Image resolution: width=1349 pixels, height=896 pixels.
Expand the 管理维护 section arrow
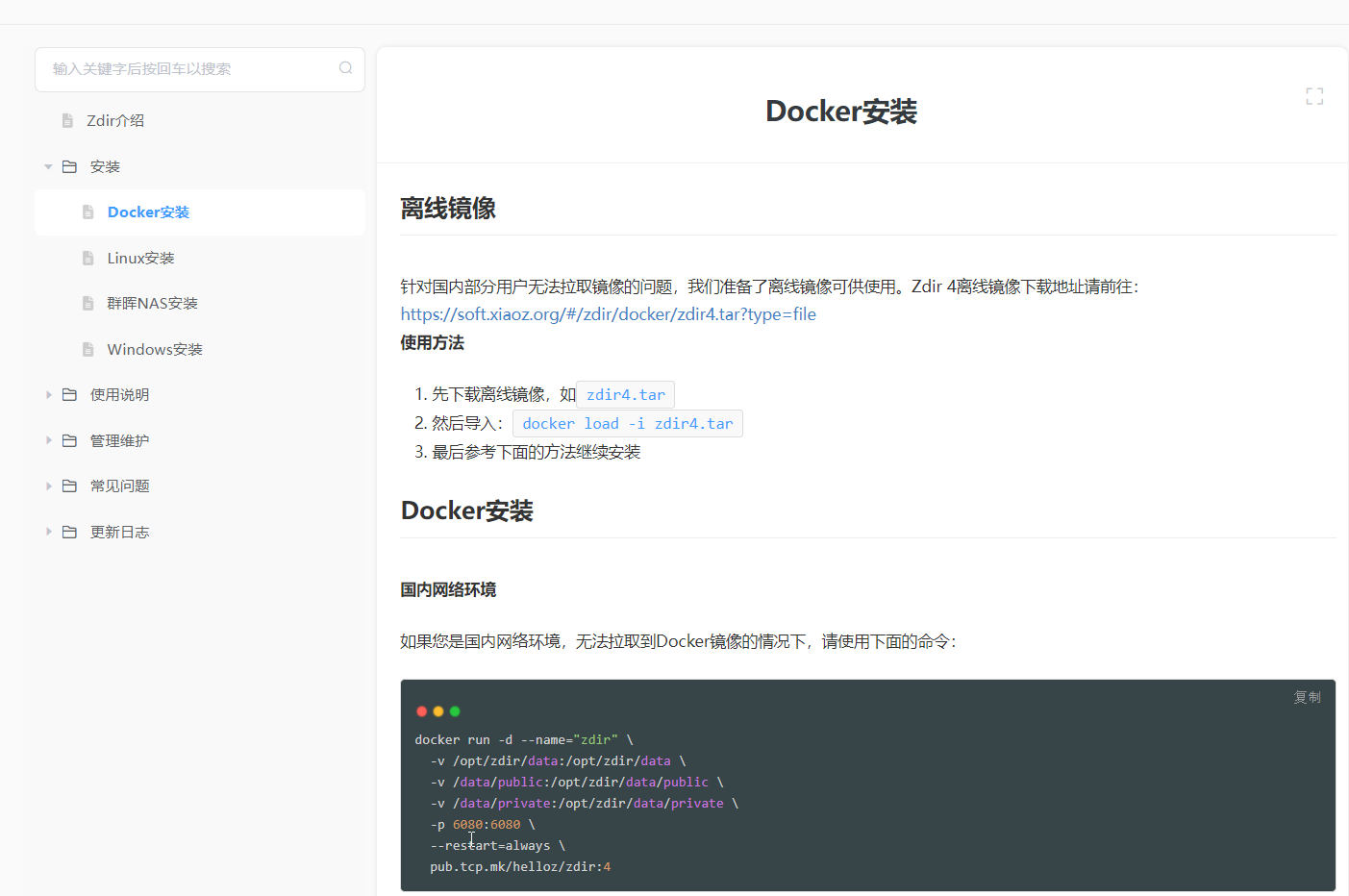click(x=48, y=440)
